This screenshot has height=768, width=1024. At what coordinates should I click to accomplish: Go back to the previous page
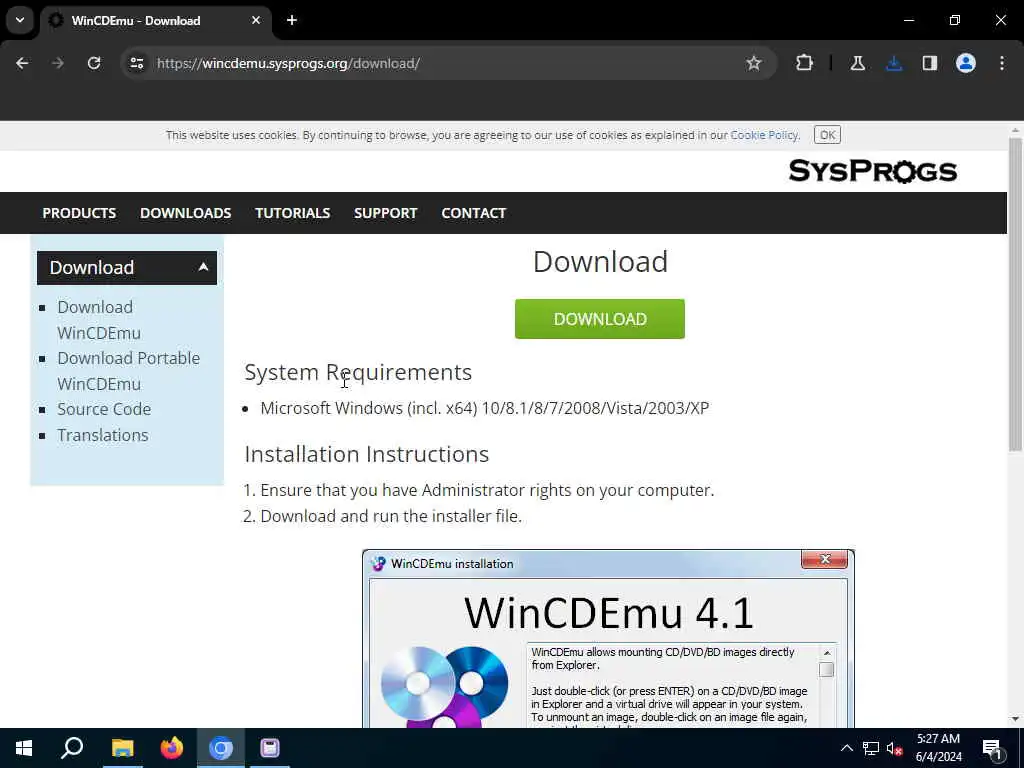tap(22, 63)
